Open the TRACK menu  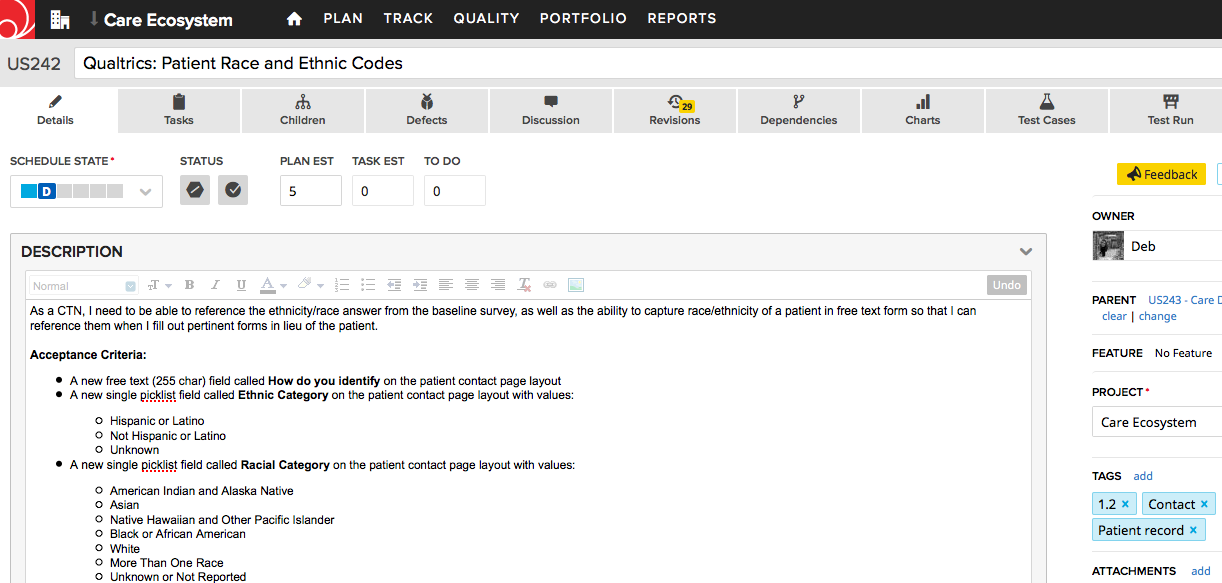coord(408,18)
